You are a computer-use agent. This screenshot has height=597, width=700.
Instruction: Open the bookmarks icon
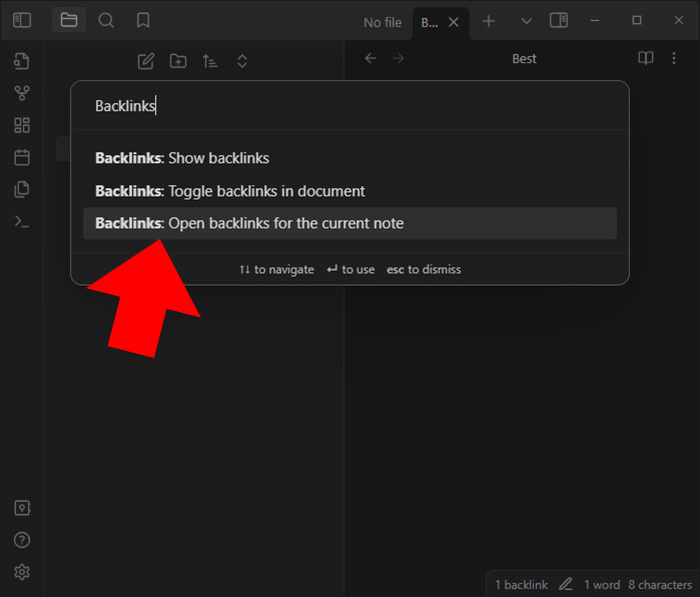click(x=143, y=21)
